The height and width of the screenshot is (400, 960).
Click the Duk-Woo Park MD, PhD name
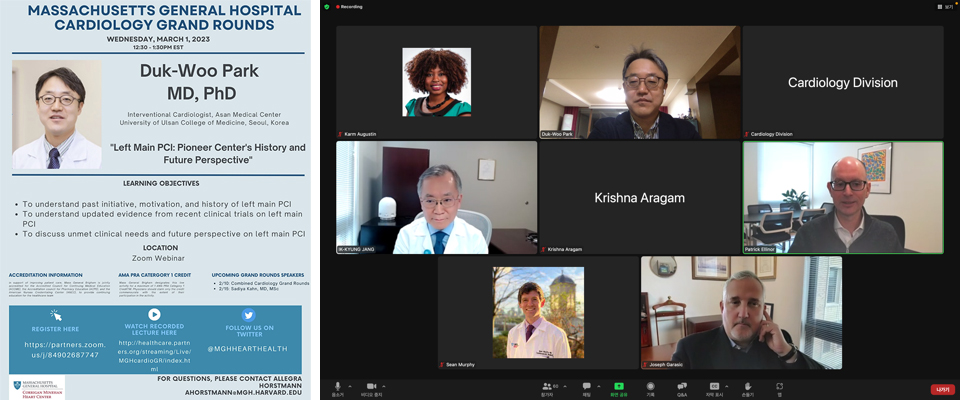point(199,82)
